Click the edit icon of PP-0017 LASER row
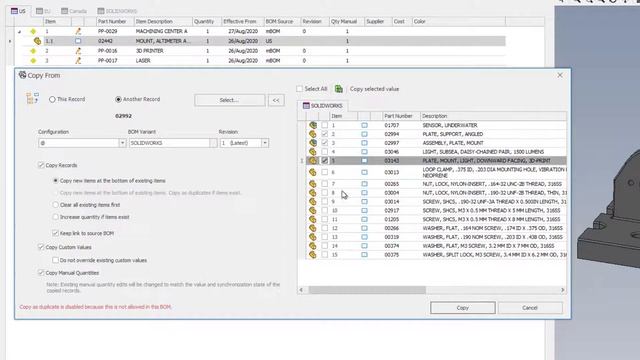The image size is (640, 360). pyautogui.click(x=78, y=60)
